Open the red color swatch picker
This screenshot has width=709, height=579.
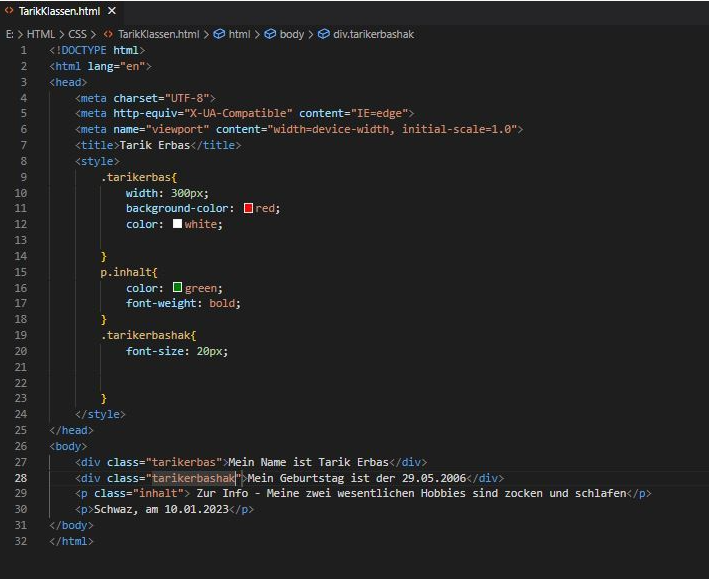tap(248, 208)
